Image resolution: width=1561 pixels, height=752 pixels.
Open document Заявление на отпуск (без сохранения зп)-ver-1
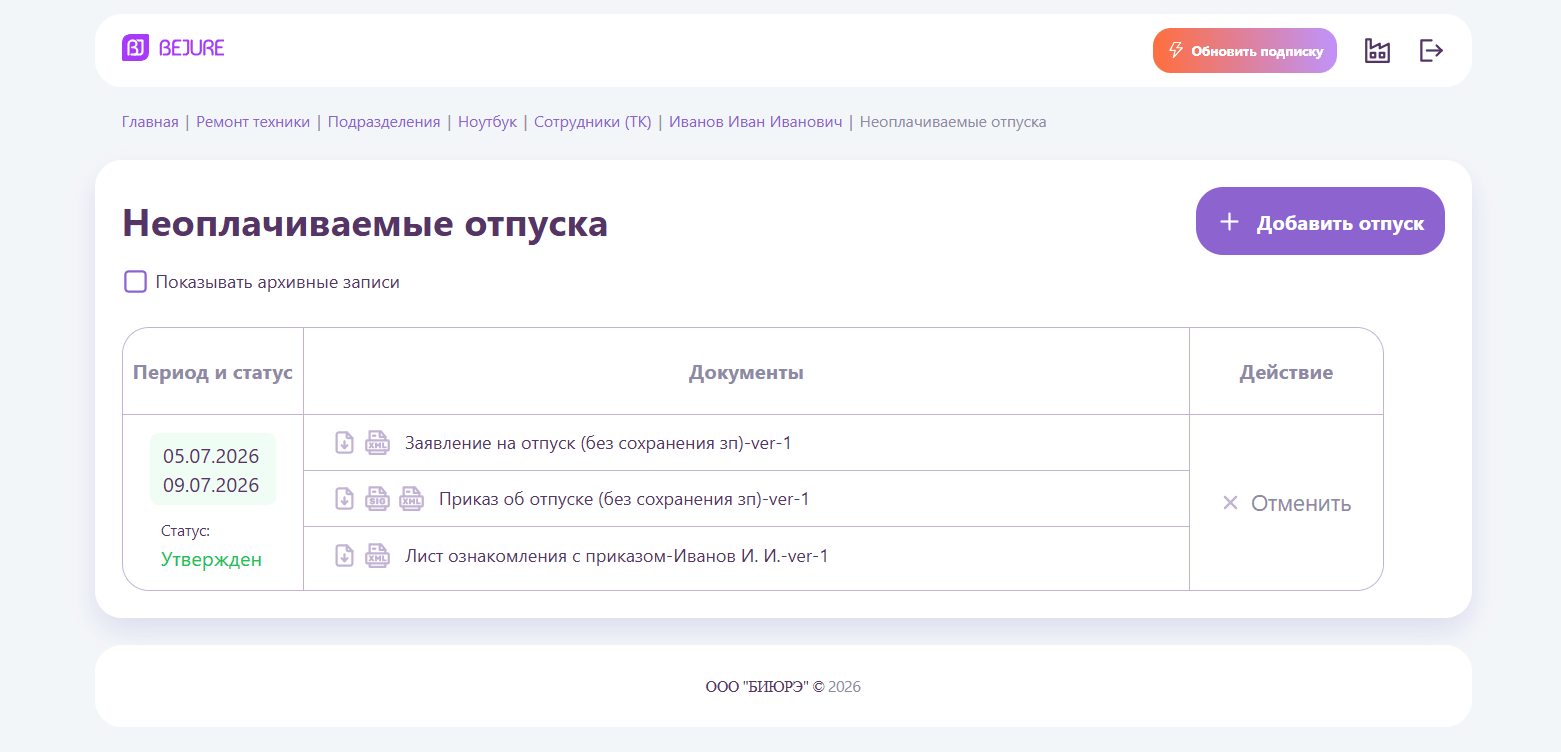[x=598, y=443]
